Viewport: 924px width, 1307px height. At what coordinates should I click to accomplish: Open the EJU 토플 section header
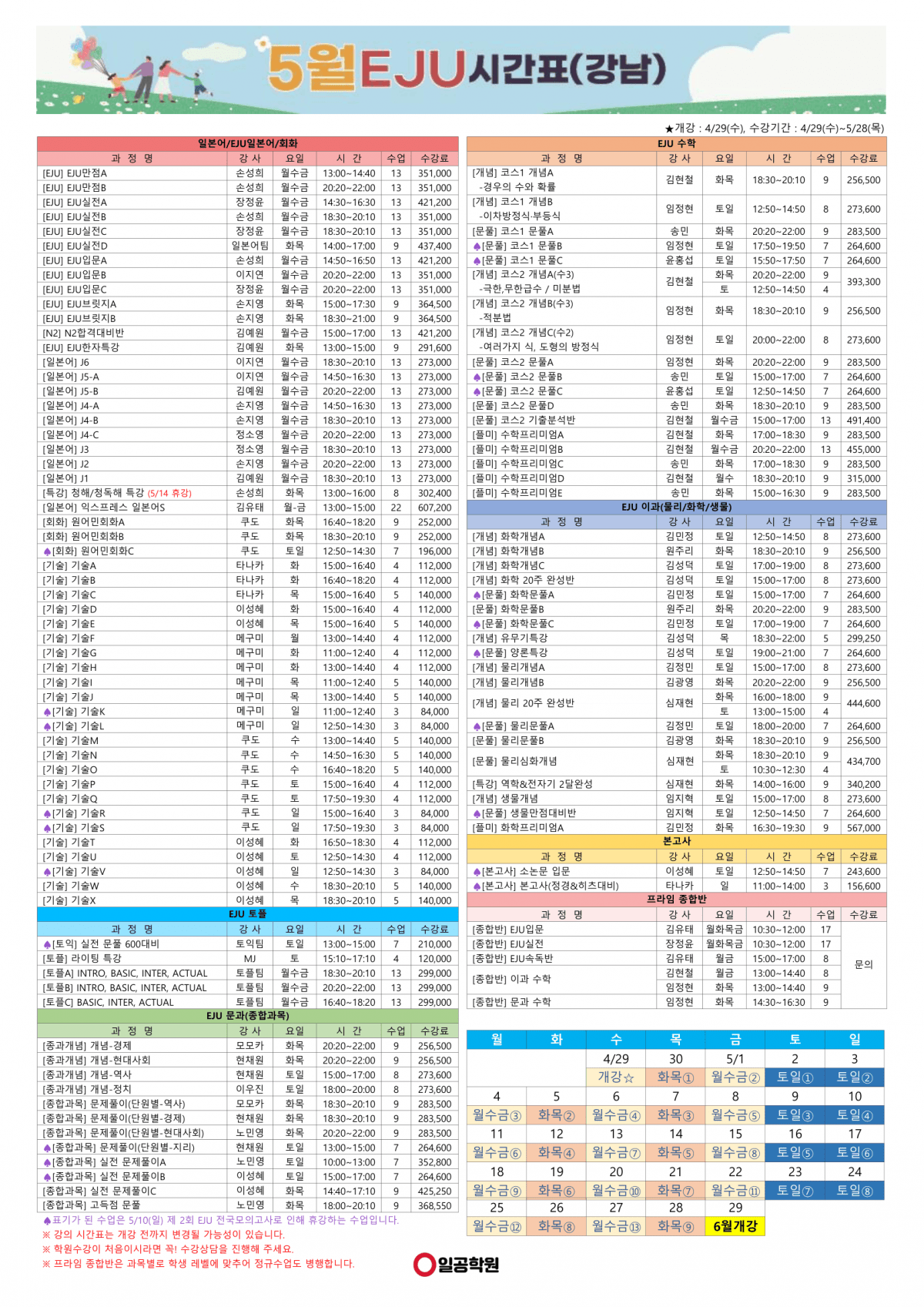(247, 914)
